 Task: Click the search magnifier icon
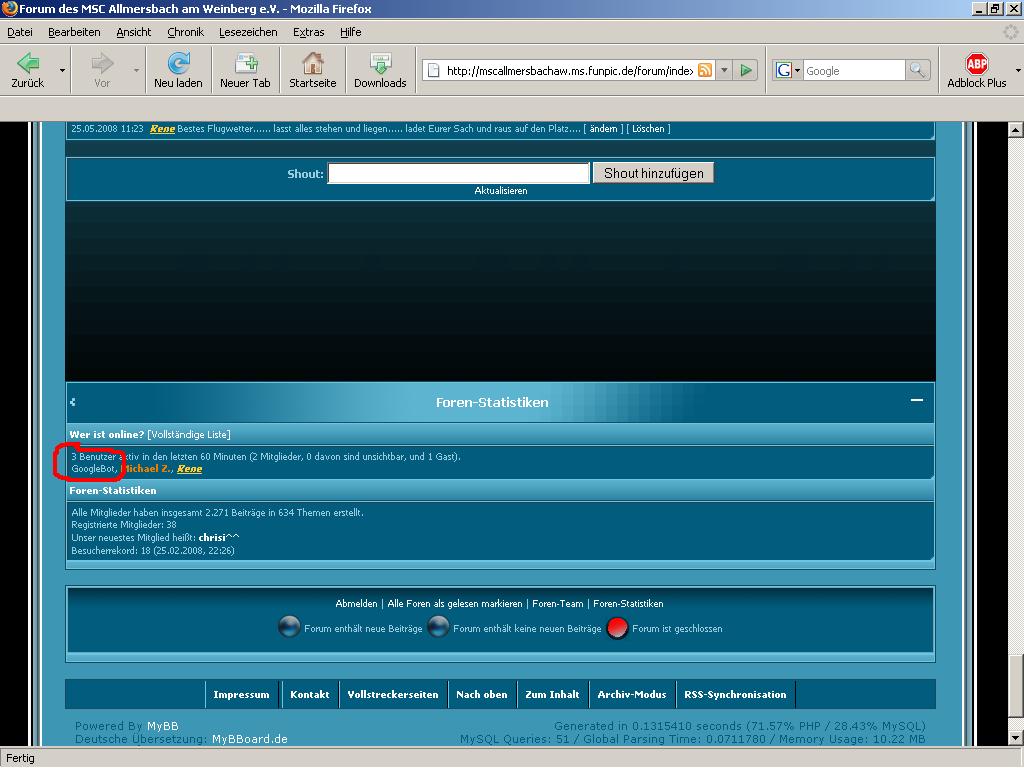click(916, 70)
